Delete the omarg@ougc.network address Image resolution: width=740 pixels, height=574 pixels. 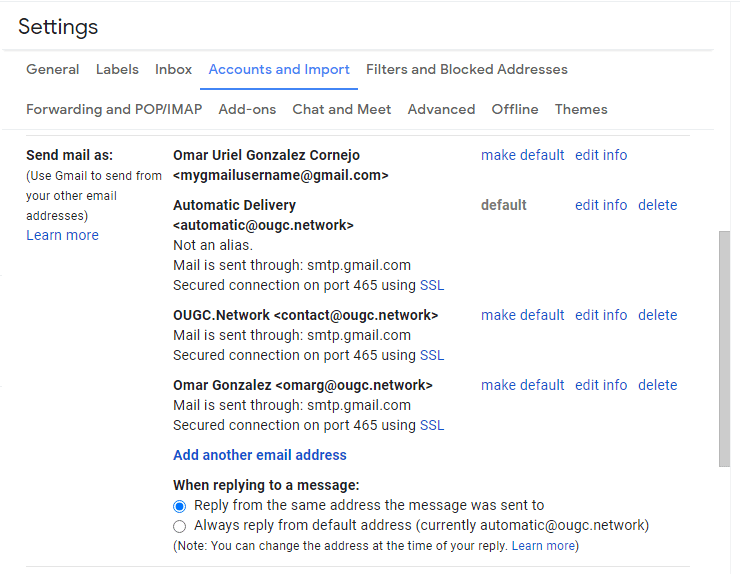[x=657, y=385]
